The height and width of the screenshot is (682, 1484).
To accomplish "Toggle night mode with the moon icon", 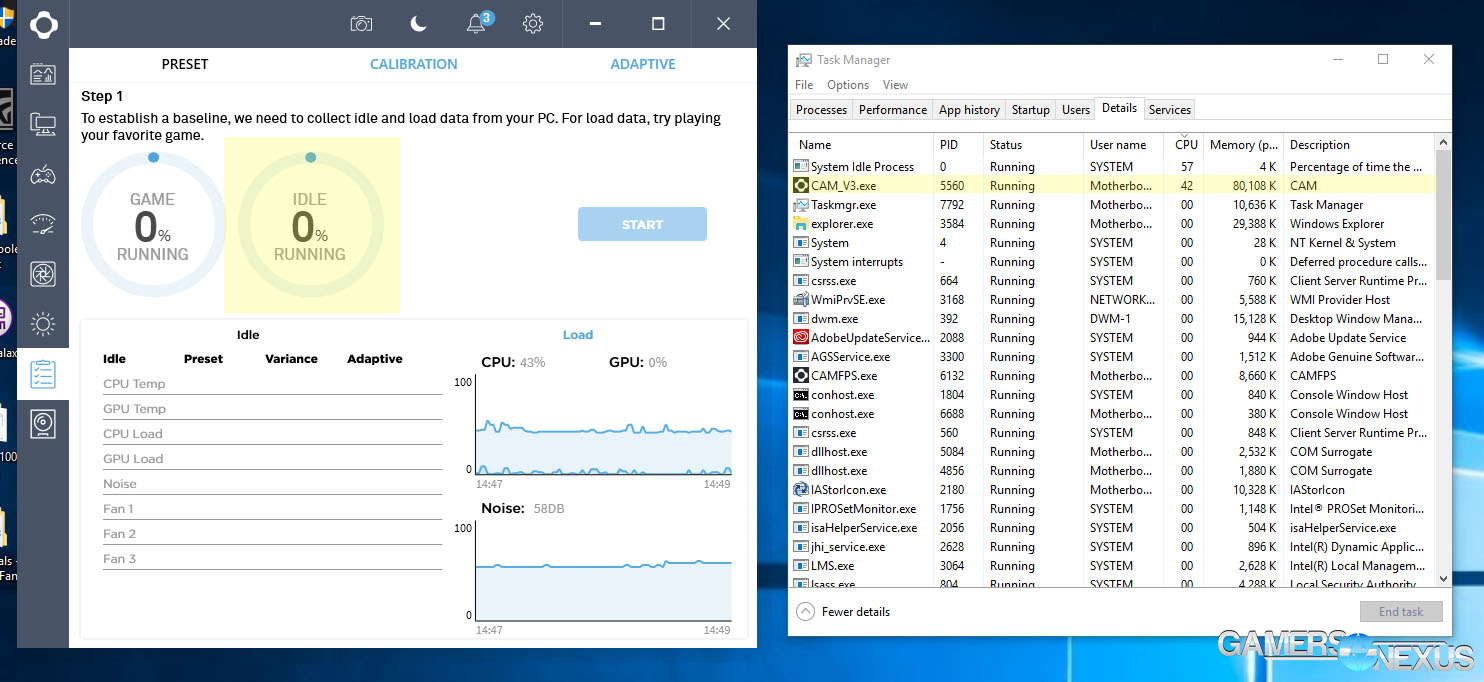I will click(418, 24).
